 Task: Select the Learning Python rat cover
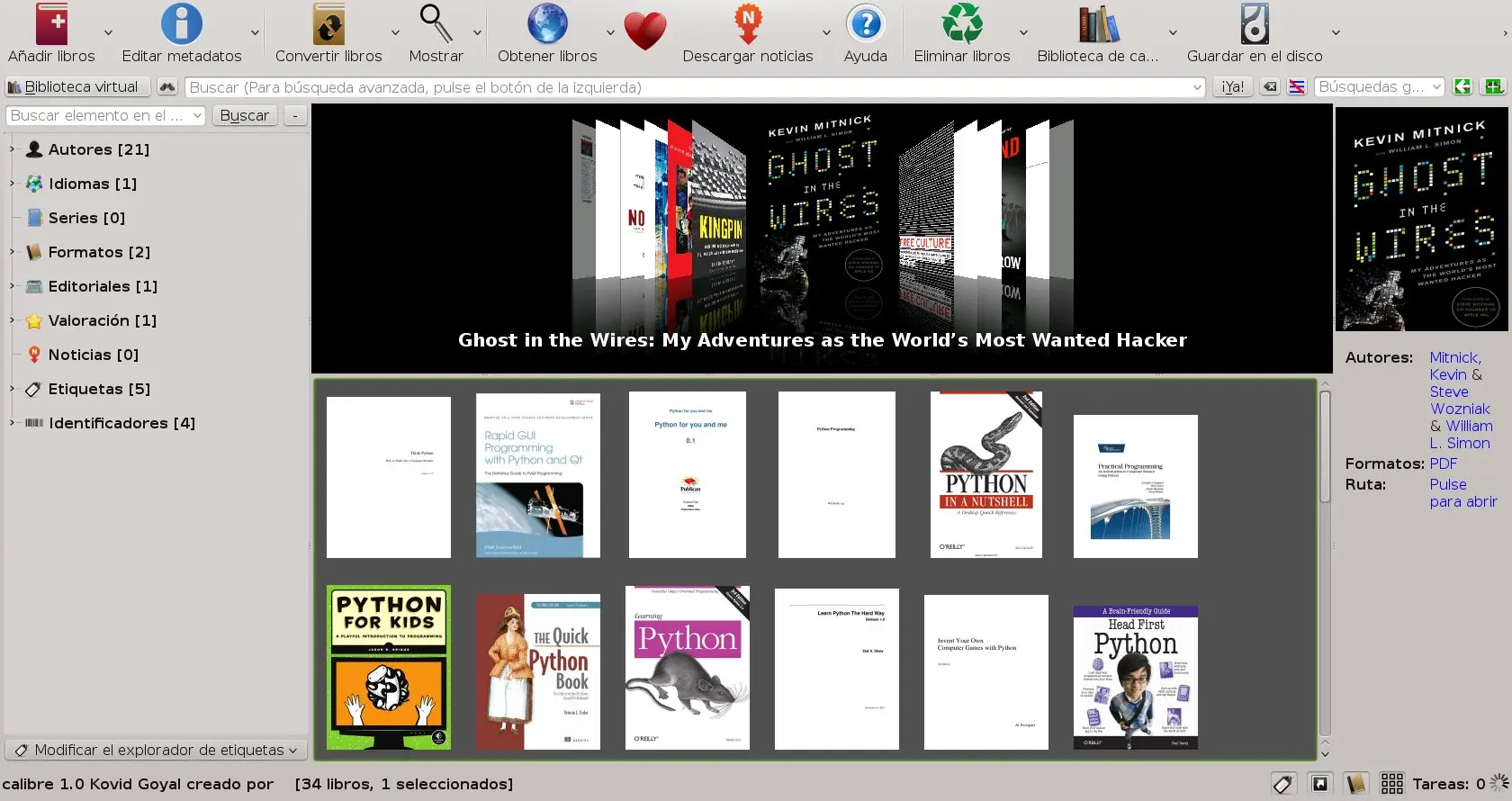coord(688,667)
